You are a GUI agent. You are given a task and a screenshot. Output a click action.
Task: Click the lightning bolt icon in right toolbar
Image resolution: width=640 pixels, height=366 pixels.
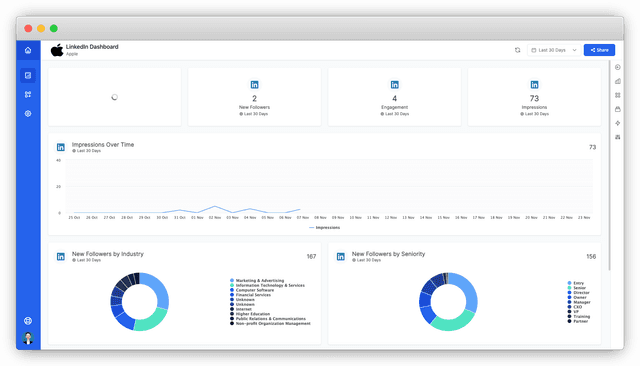click(x=618, y=123)
